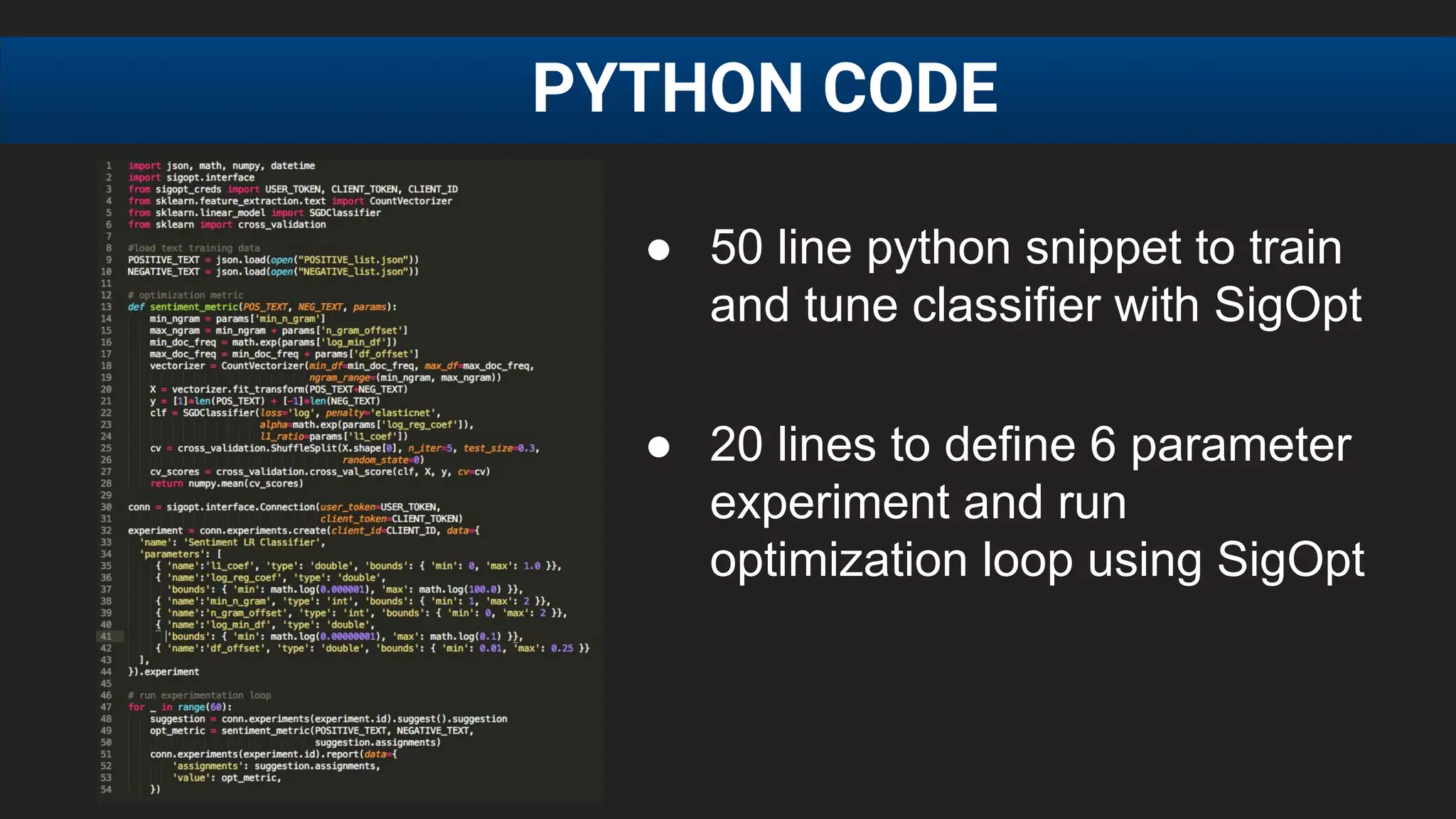The image size is (1456, 819).
Task: Click 'suggestion = conn.experiments' suggest line
Action: [328, 719]
